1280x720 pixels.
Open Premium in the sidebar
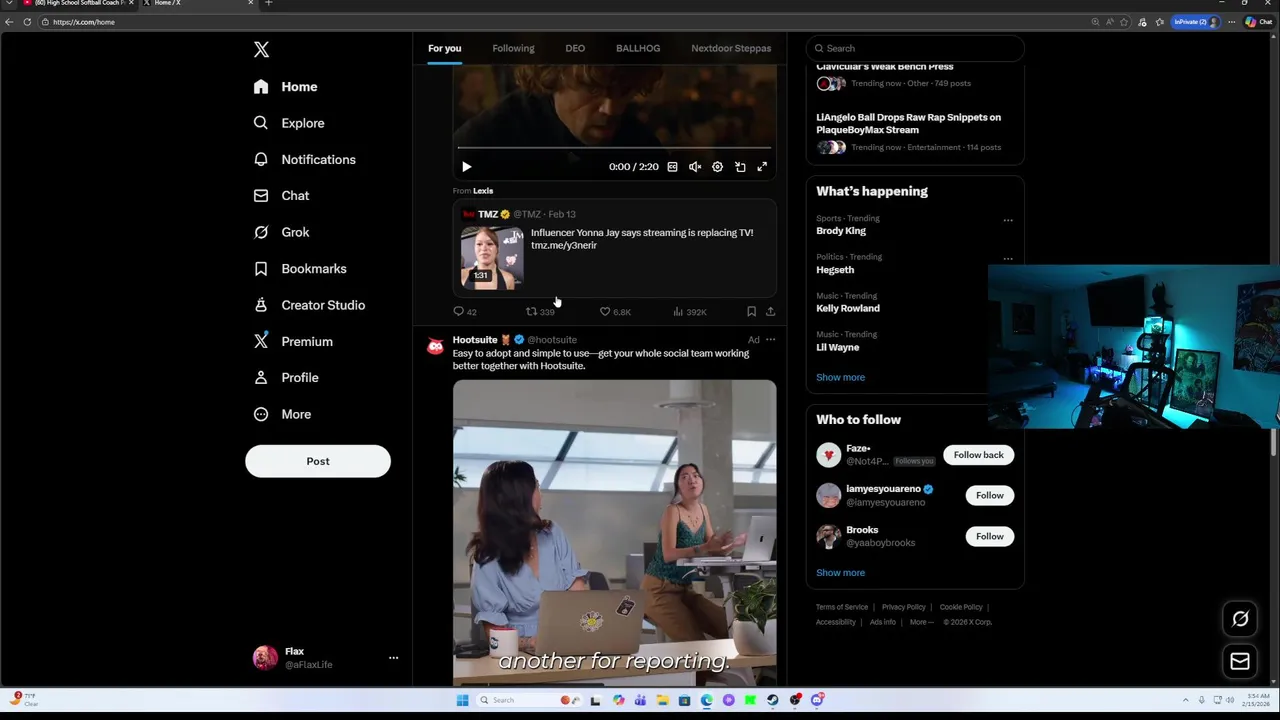(x=293, y=341)
